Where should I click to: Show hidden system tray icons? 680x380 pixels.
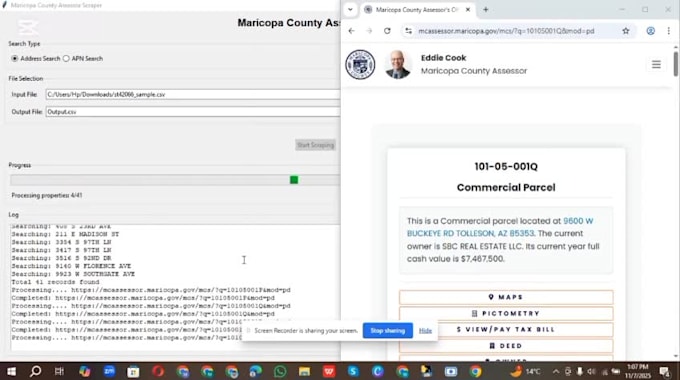556,371
